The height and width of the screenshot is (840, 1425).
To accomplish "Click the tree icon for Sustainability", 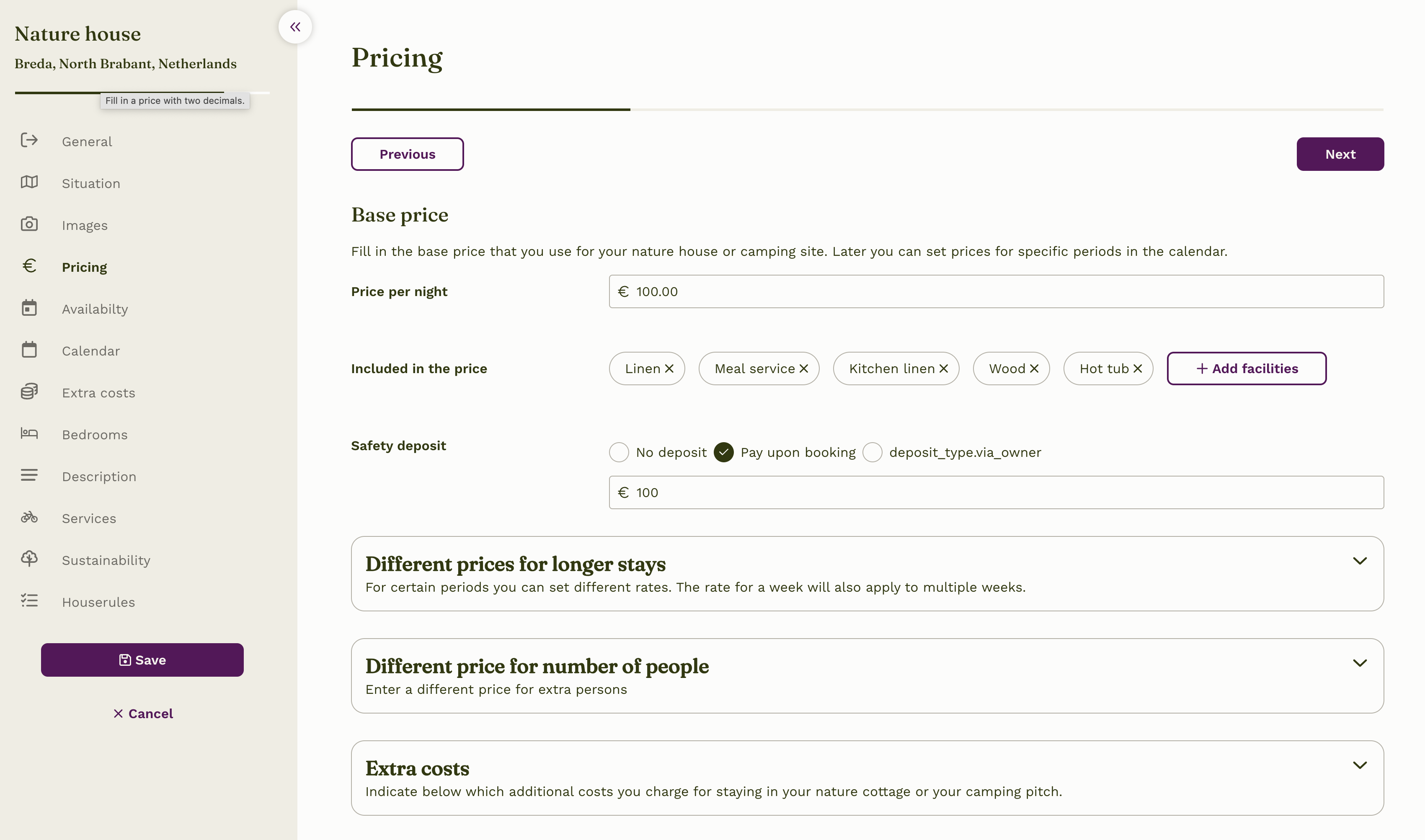I will (x=29, y=559).
